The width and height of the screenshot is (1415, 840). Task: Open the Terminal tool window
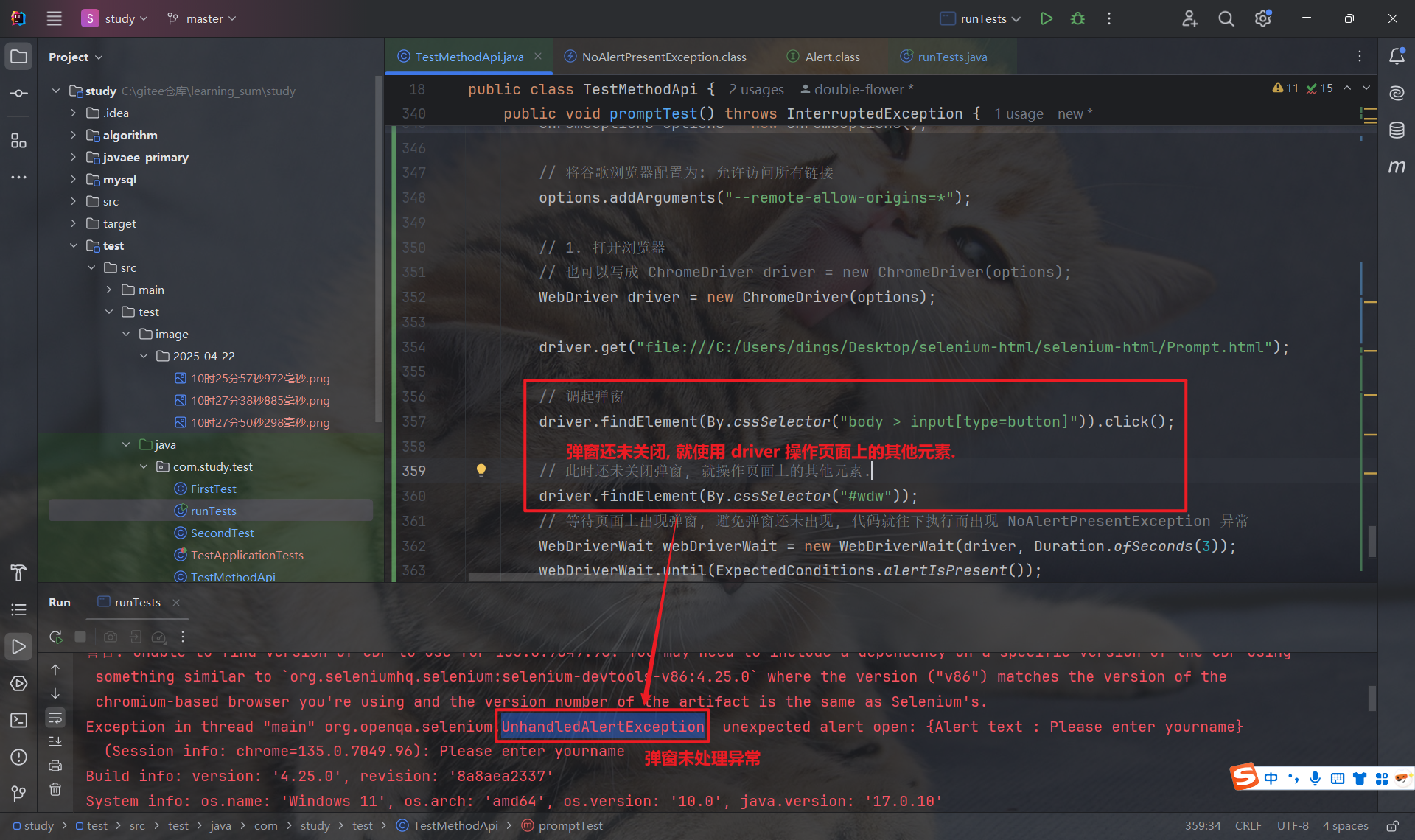[18, 720]
